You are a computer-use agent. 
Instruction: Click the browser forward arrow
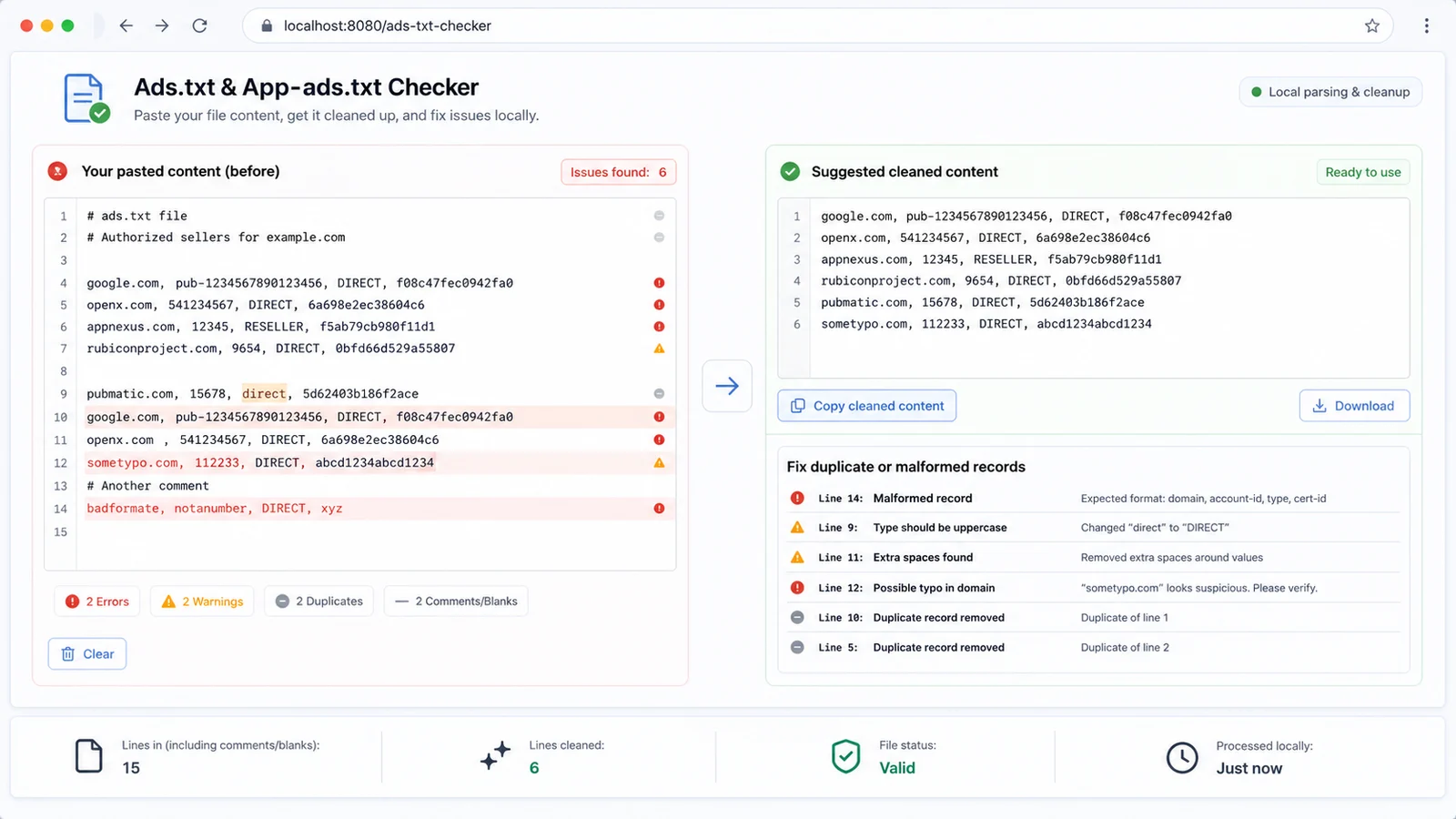(x=162, y=25)
